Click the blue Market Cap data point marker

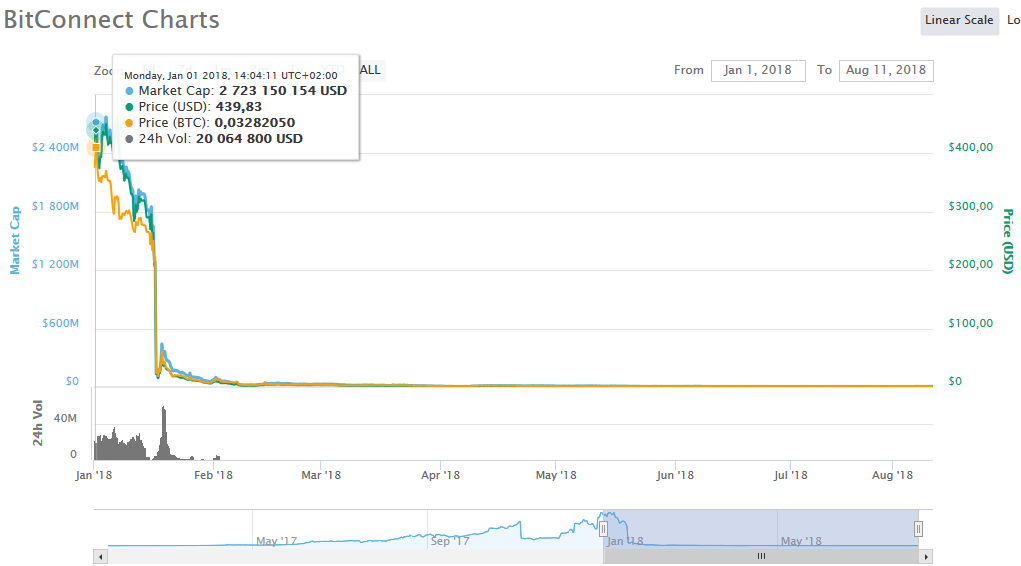click(96, 122)
